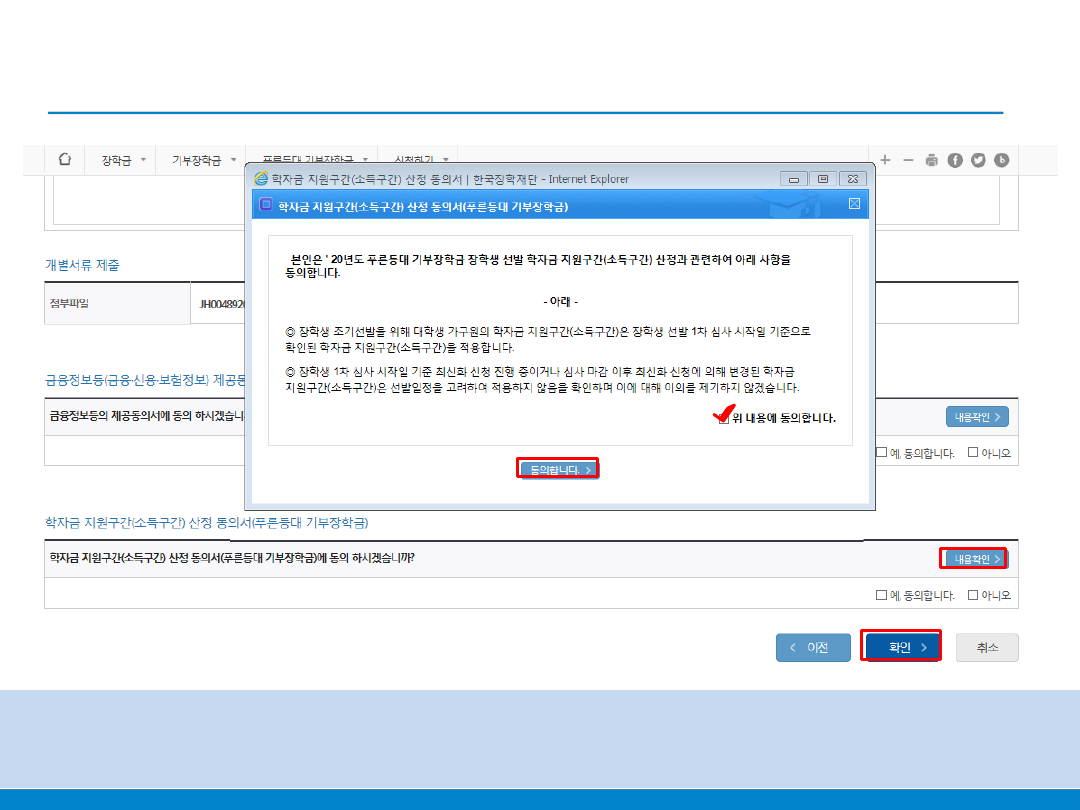Screen dimensions: 1080x810
Task: Expand the 기부장학금 breadcrumb dropdown
Action: pos(233,160)
